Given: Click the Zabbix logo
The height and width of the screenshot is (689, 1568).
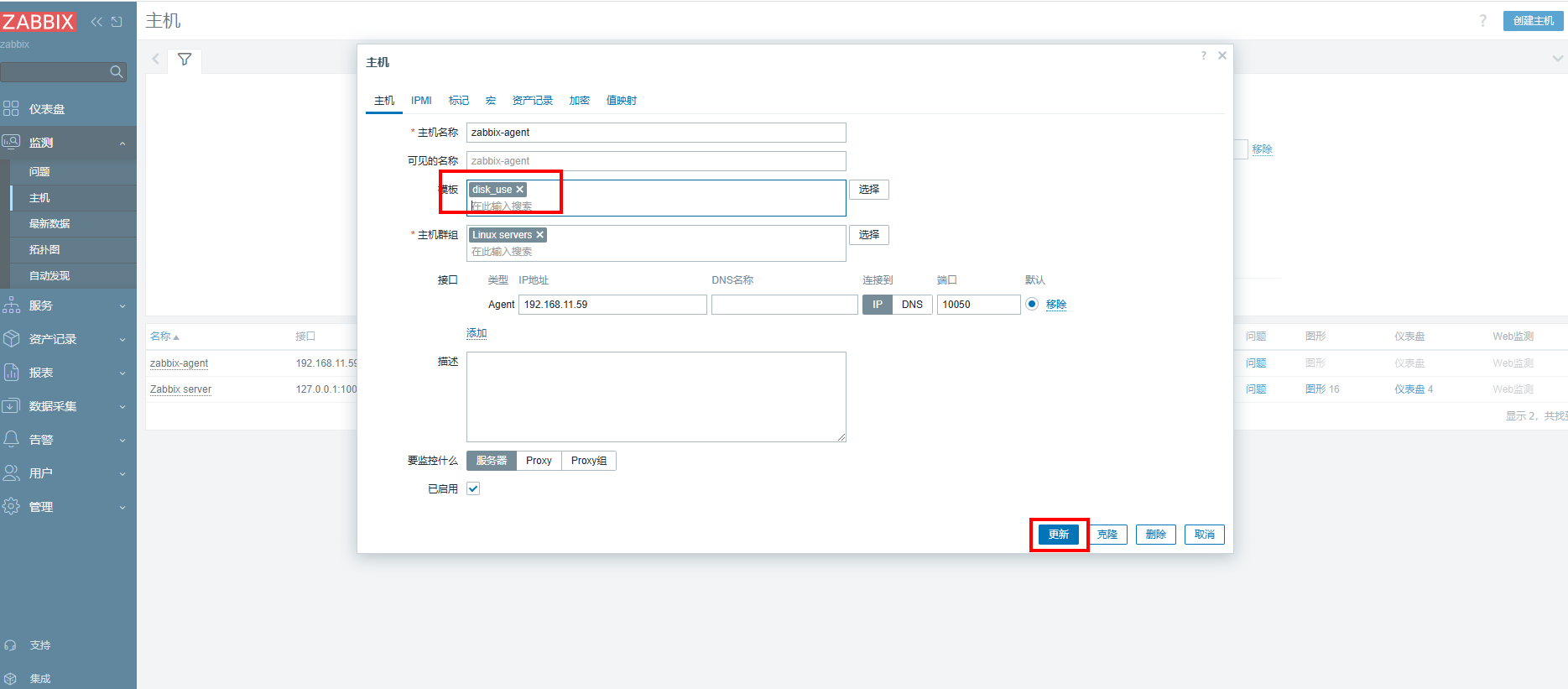Looking at the screenshot, I should [39, 22].
